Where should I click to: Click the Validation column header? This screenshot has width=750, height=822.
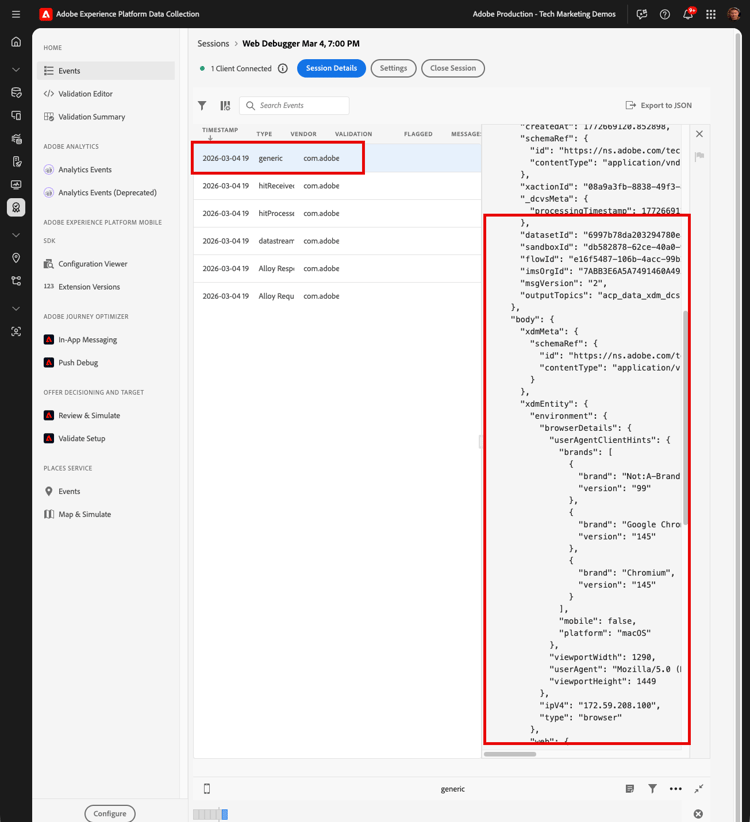point(353,134)
